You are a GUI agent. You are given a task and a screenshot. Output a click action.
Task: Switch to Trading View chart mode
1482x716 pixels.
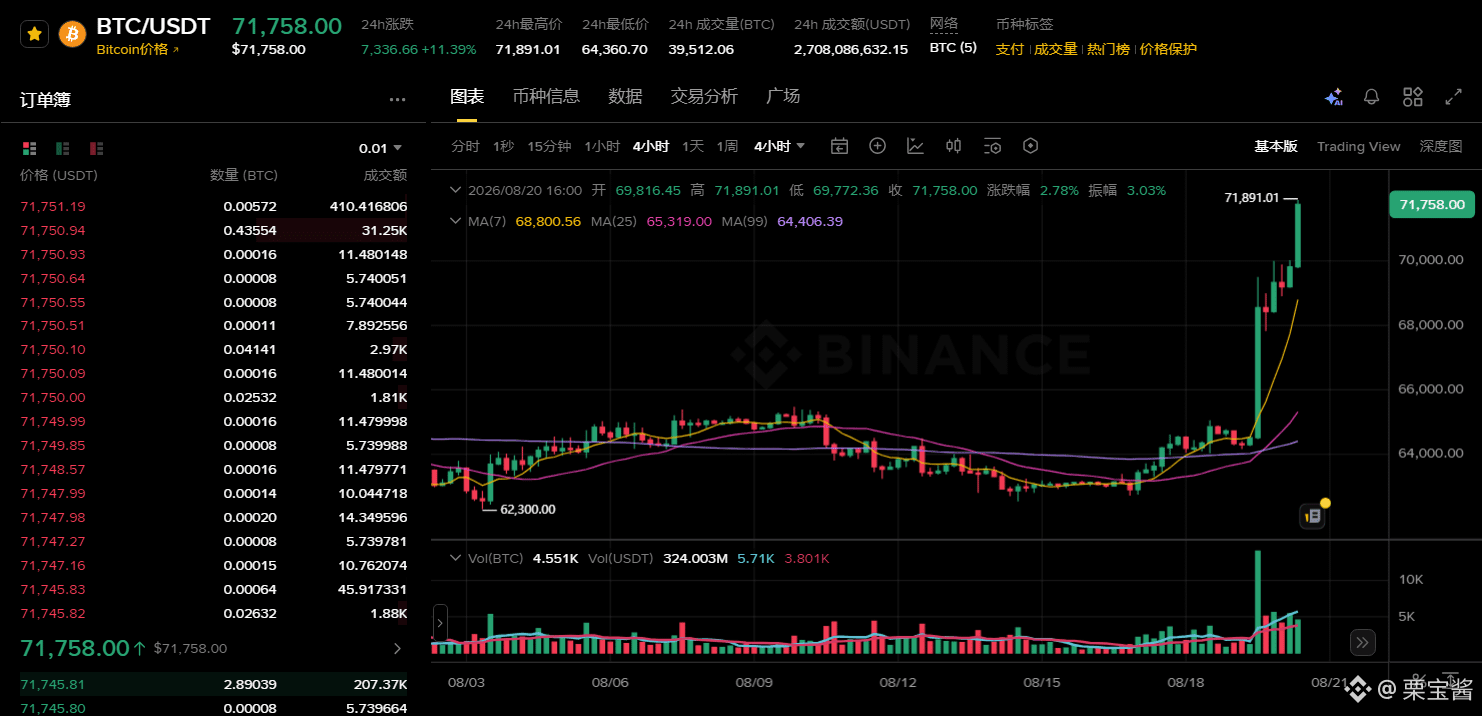(1358, 146)
